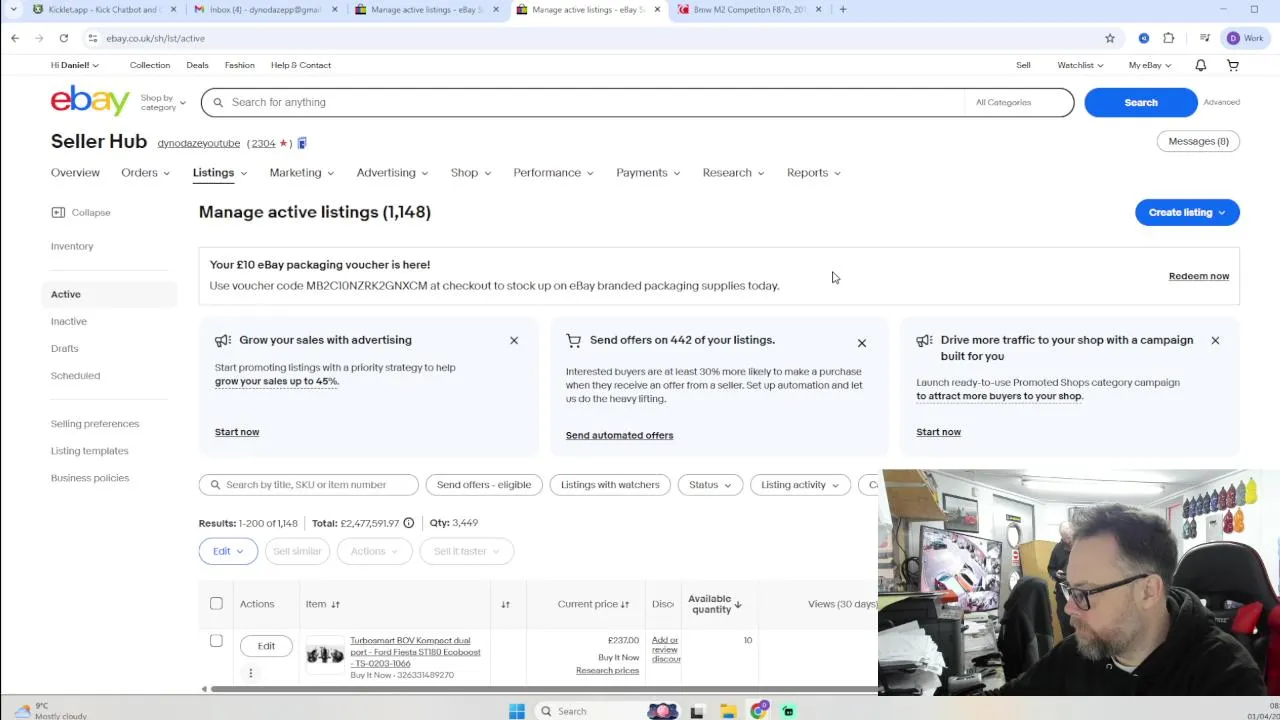This screenshot has height=720, width=1280.
Task: Tick the Turbosmart BOV listing checkbox
Action: 216,640
